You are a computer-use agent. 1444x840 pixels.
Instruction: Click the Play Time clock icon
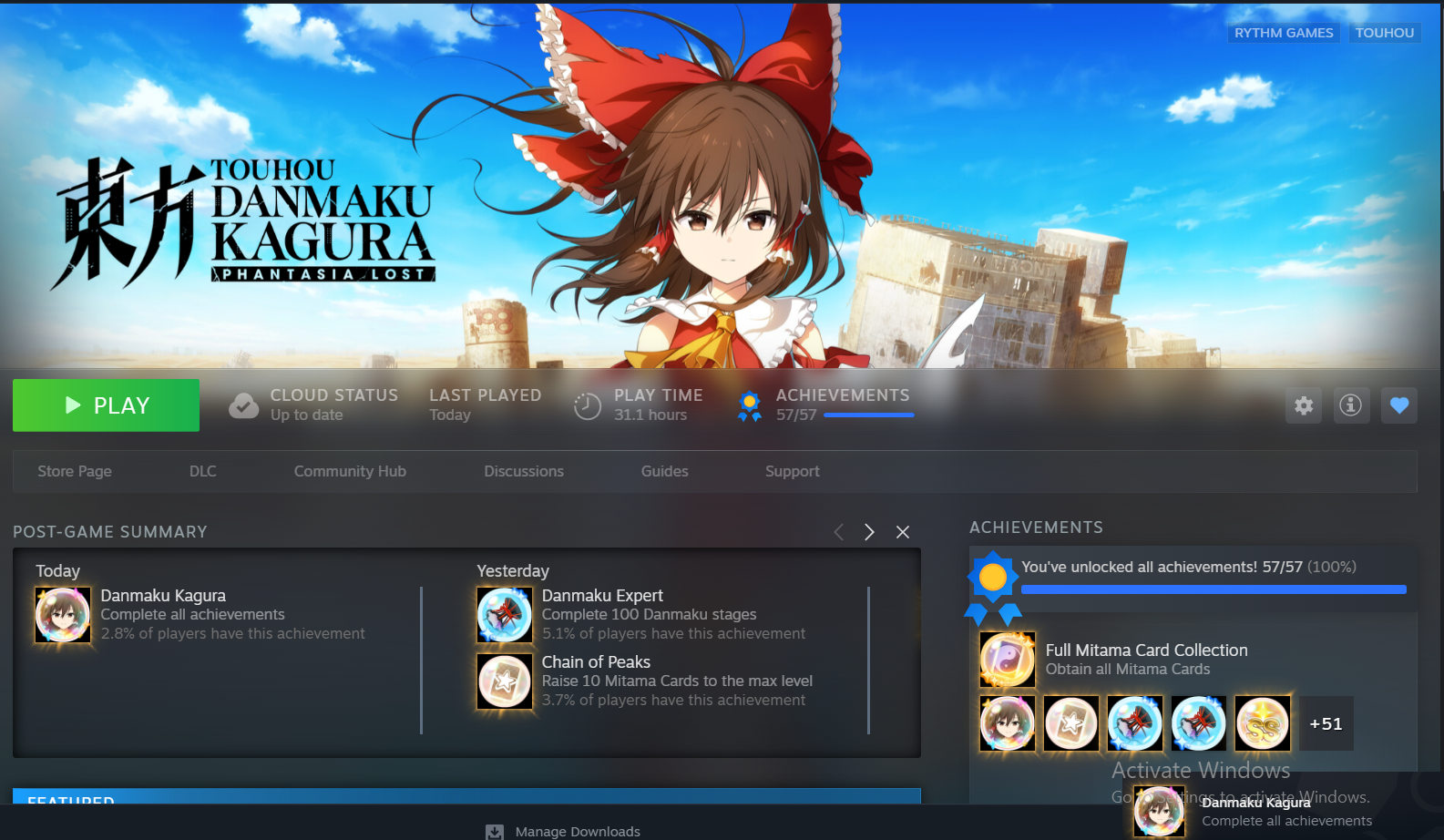(588, 406)
